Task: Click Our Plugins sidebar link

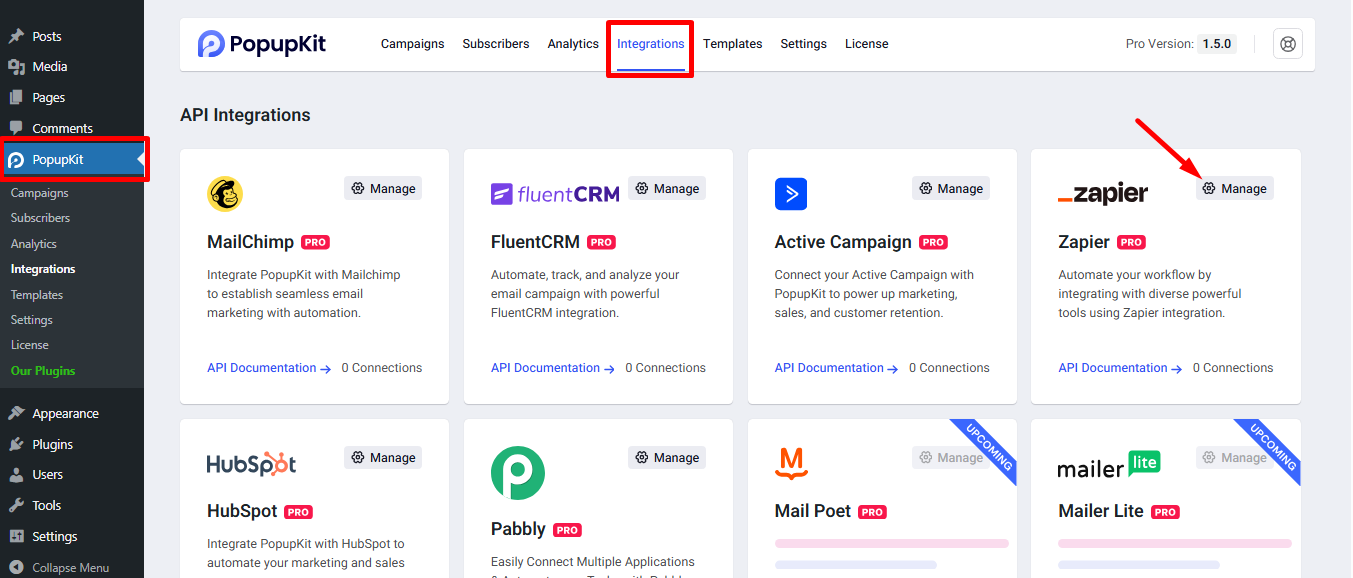Action: 43,371
